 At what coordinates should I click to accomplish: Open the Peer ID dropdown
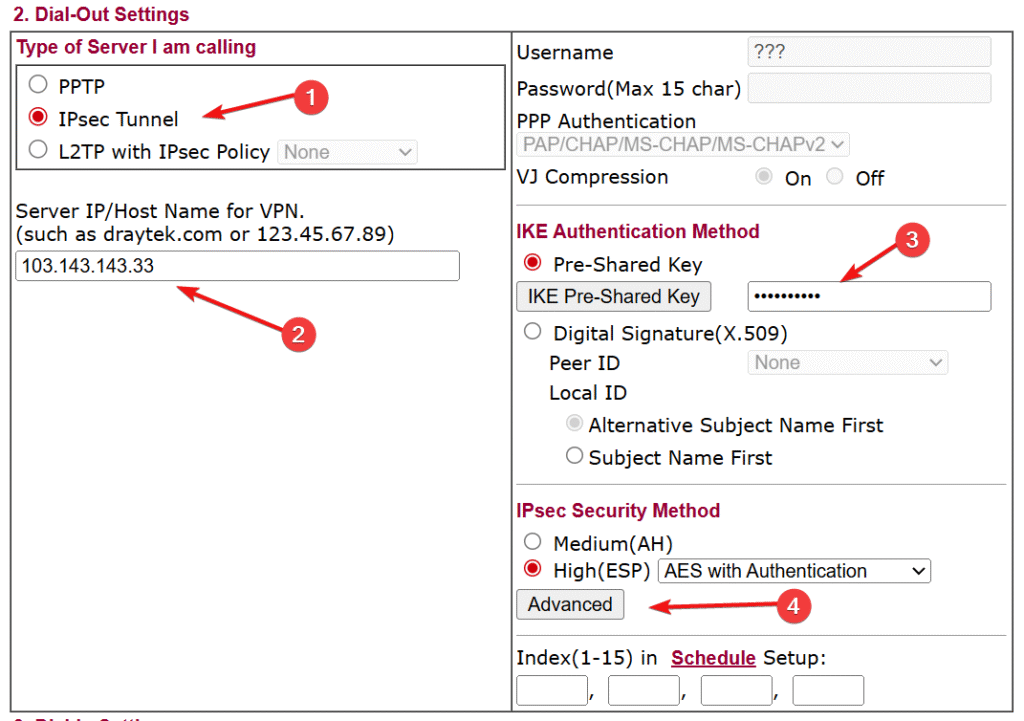tap(847, 363)
